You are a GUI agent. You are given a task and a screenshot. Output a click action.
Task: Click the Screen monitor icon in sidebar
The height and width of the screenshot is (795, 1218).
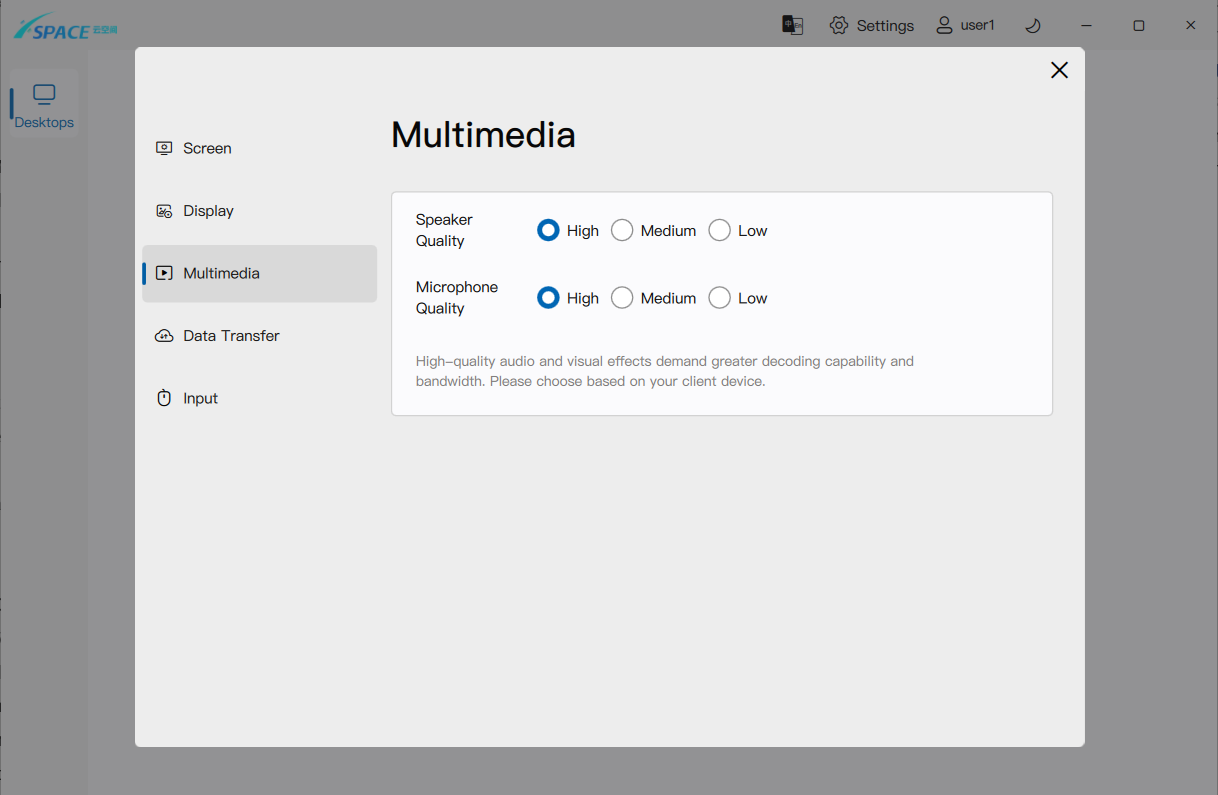(x=164, y=148)
